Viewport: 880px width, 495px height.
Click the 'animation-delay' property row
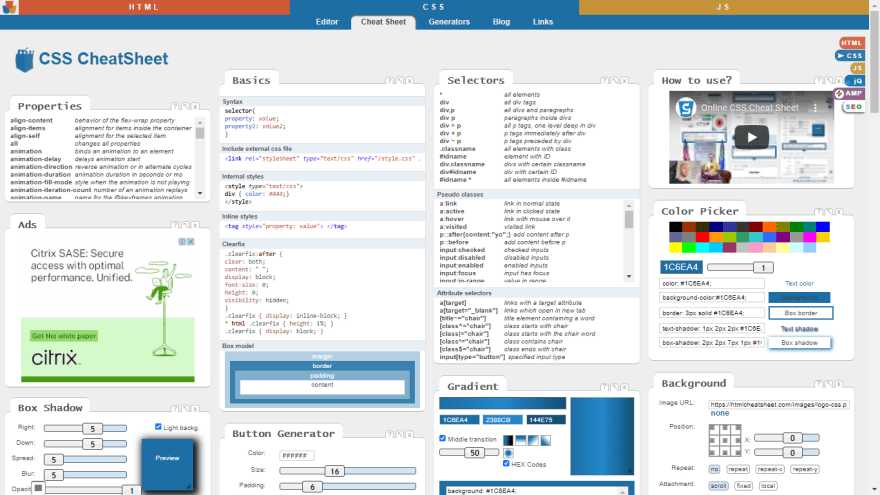tap(102, 159)
